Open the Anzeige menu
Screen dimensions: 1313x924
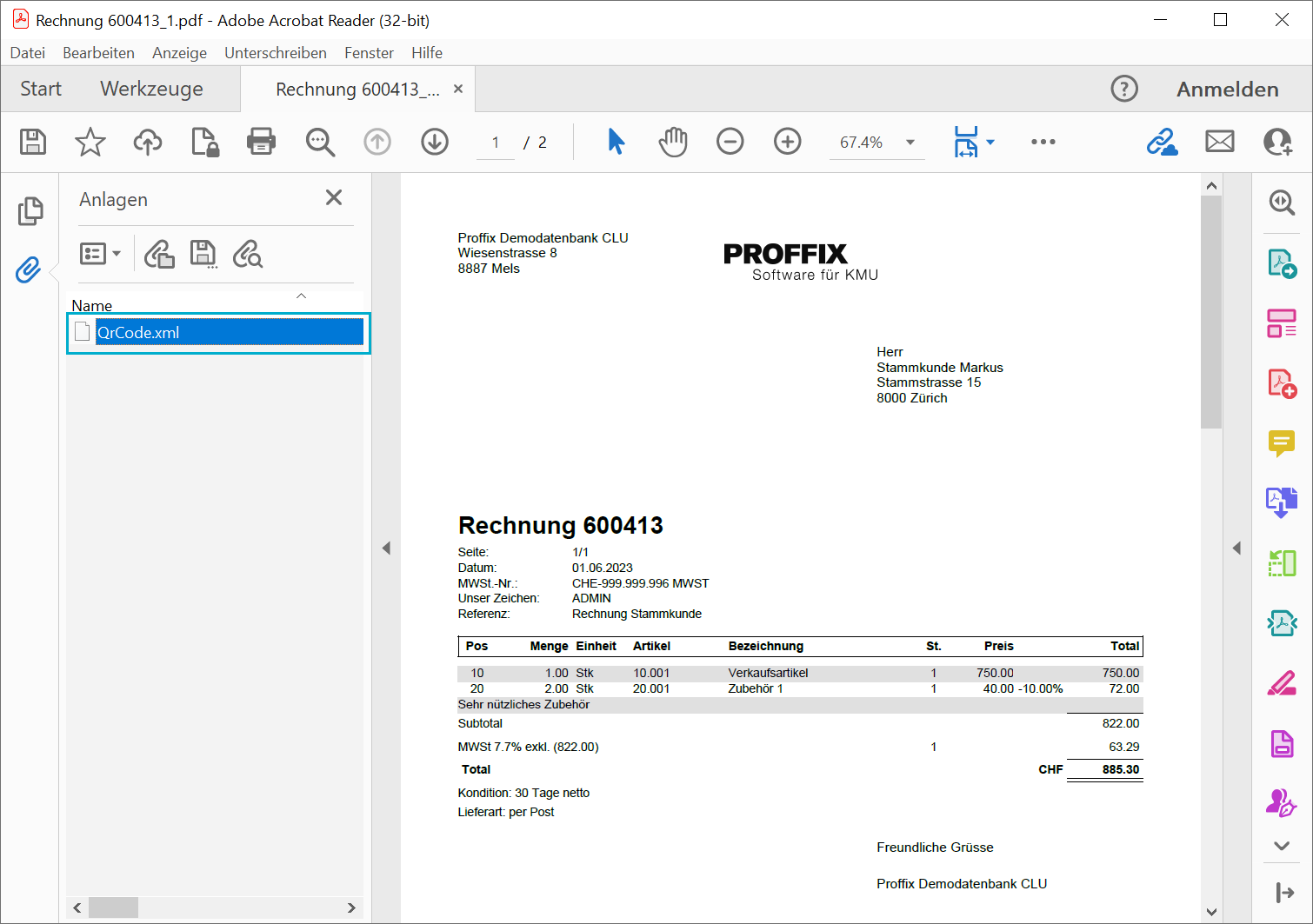179,53
